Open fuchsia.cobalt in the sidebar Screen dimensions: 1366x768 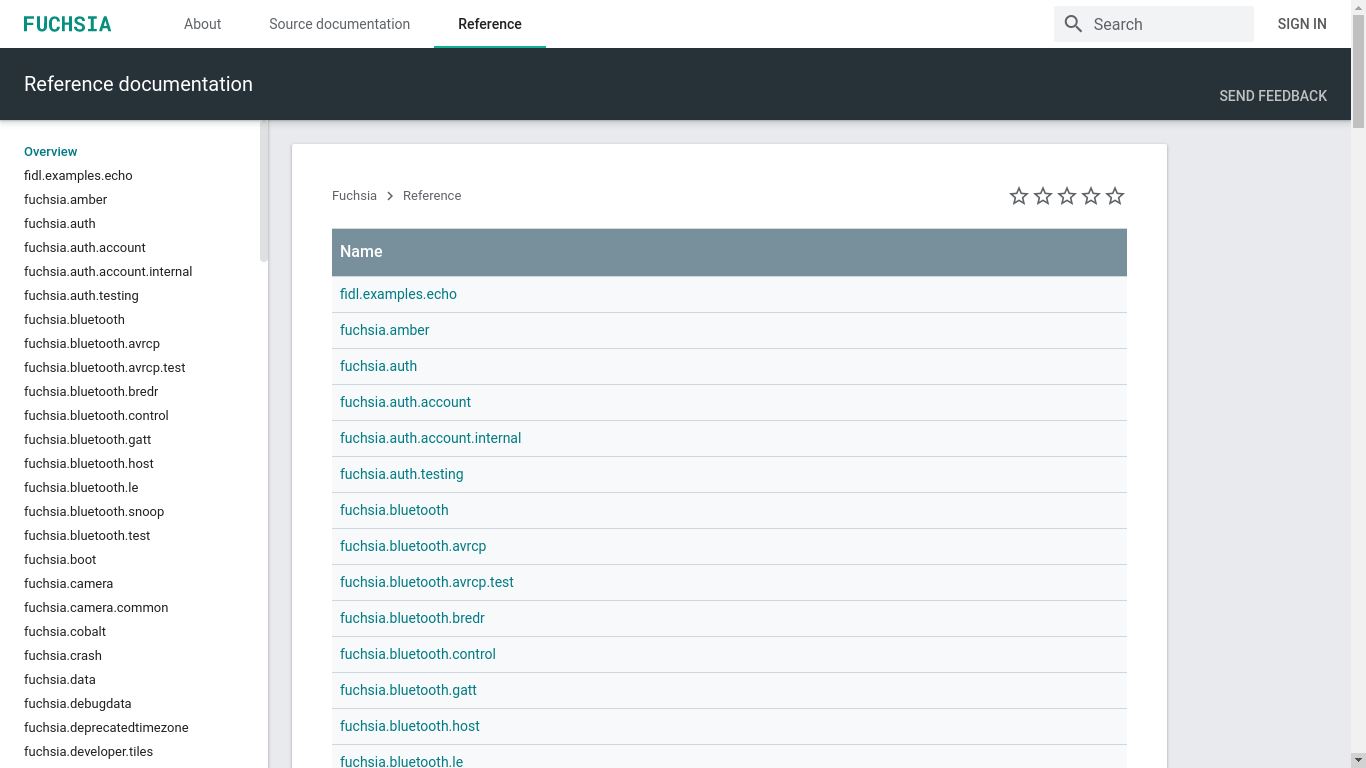click(x=65, y=632)
